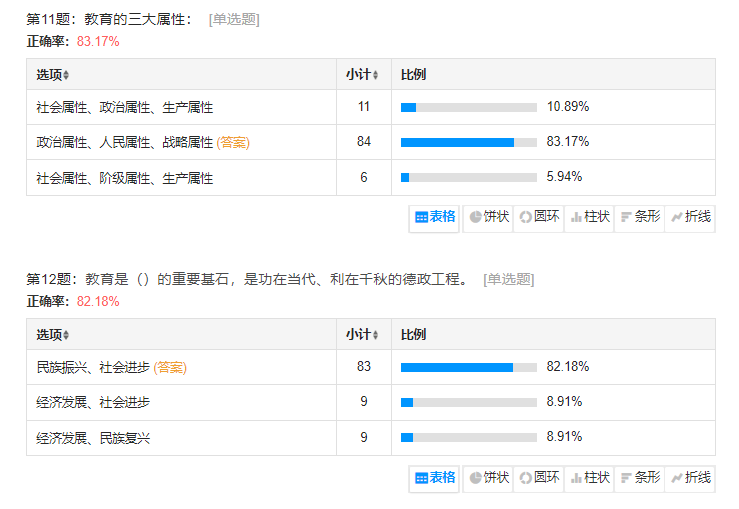Sort question 11 by 小计 column
The image size is (739, 509).
(362, 75)
